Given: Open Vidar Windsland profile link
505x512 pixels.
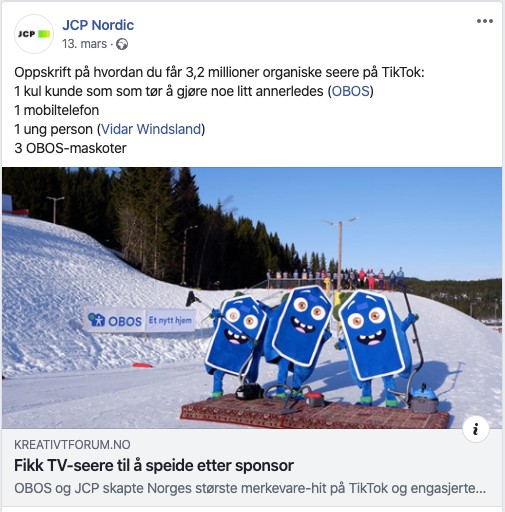Looking at the screenshot, I should click(x=151, y=129).
